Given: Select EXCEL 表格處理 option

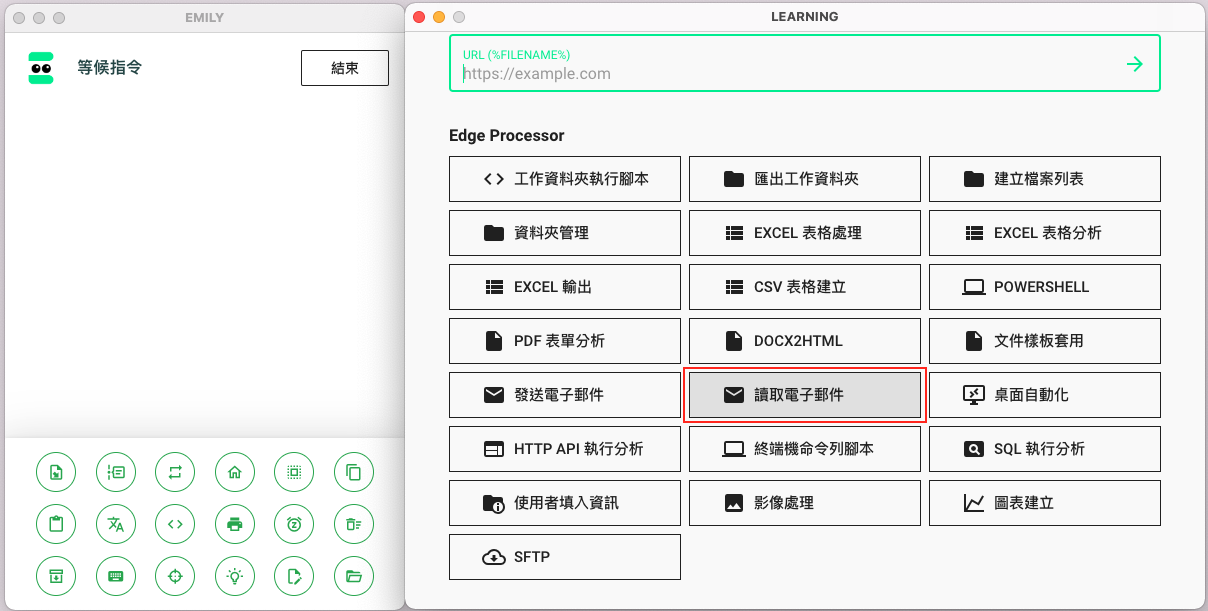Looking at the screenshot, I should [804, 233].
